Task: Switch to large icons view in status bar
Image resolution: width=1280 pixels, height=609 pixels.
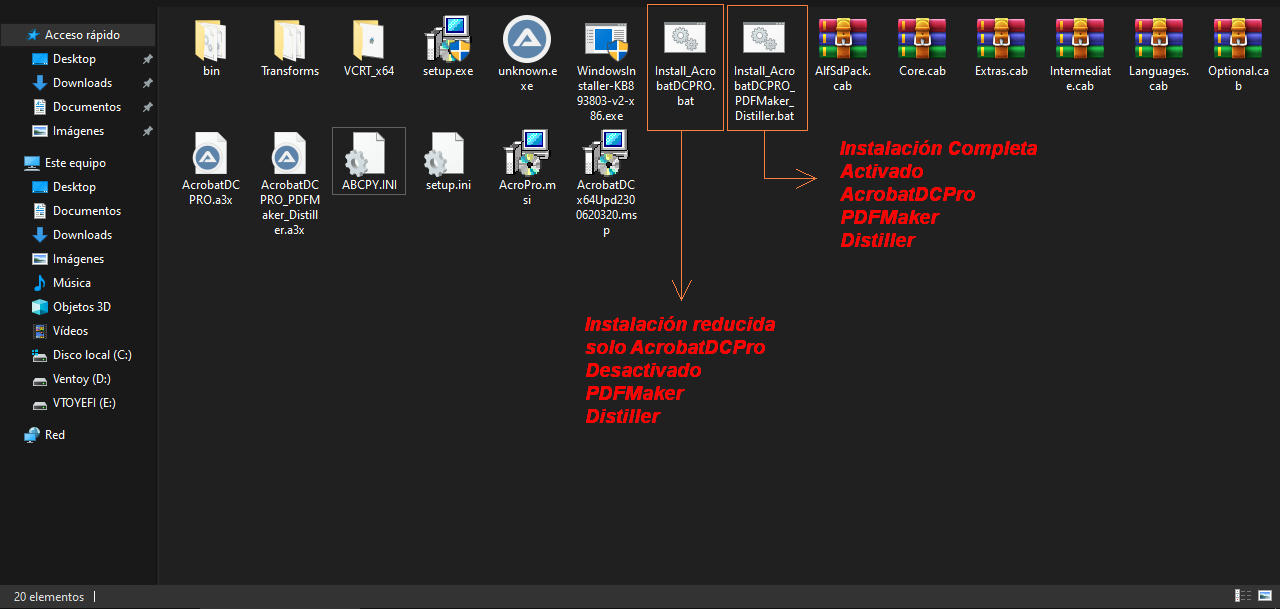Action: (x=1265, y=596)
